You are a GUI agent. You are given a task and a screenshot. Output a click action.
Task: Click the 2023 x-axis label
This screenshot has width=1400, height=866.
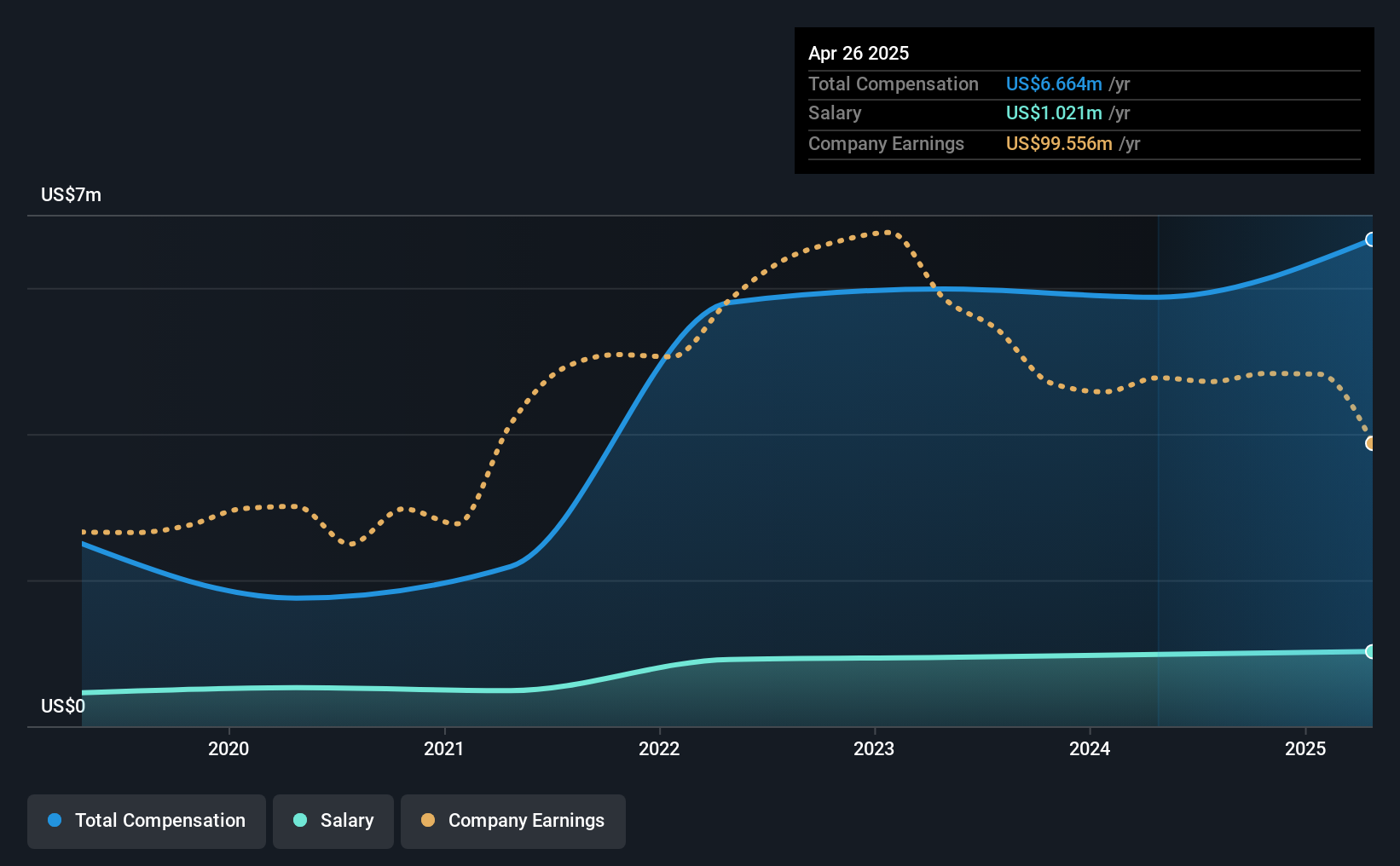tap(874, 748)
